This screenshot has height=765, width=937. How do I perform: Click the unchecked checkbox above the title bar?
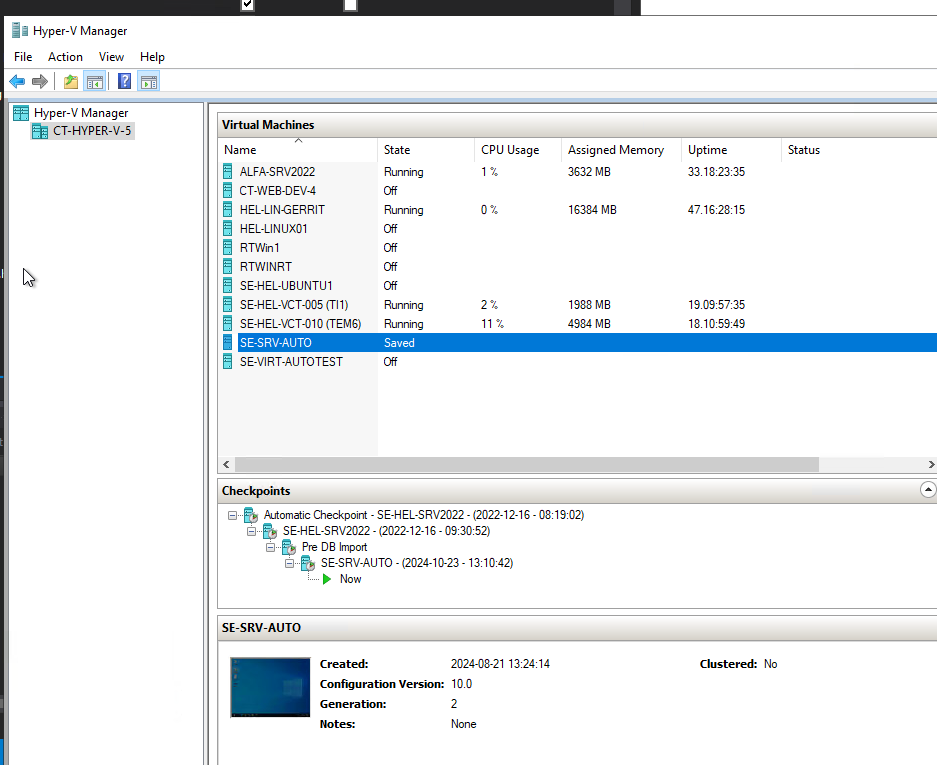coord(350,5)
